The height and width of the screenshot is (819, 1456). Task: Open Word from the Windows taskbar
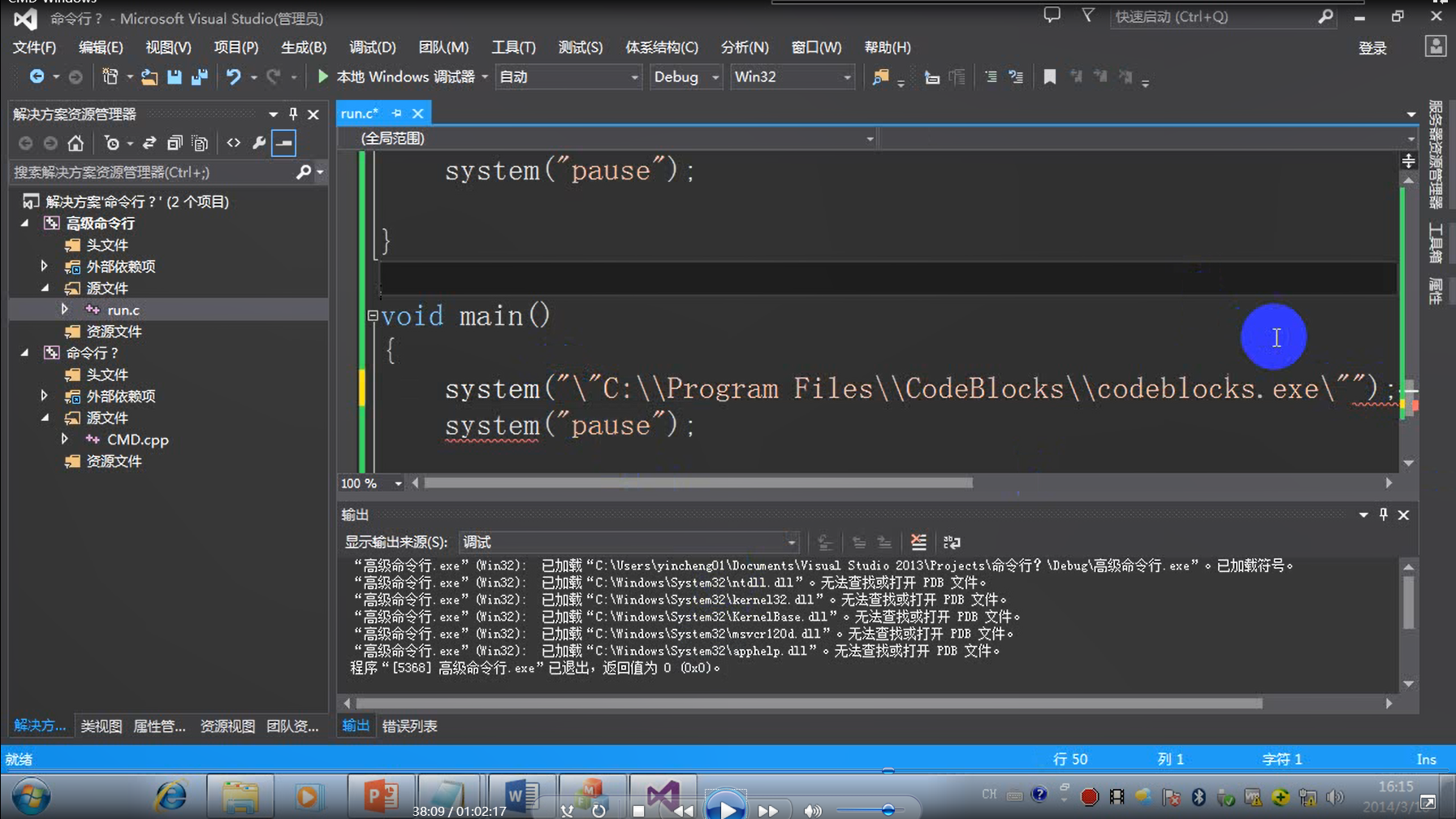pos(521,795)
